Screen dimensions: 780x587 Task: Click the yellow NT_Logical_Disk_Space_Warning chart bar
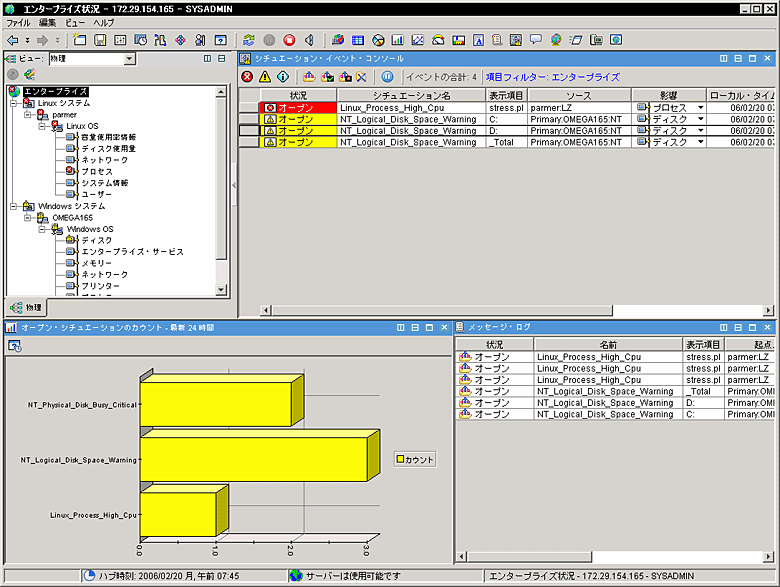(254, 460)
